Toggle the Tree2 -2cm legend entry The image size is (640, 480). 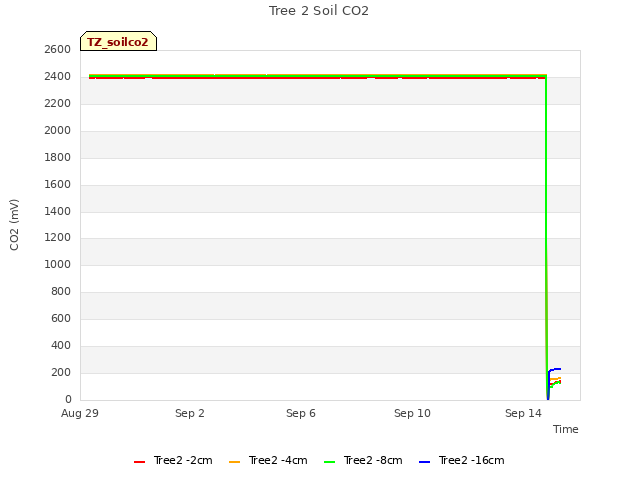point(173,461)
